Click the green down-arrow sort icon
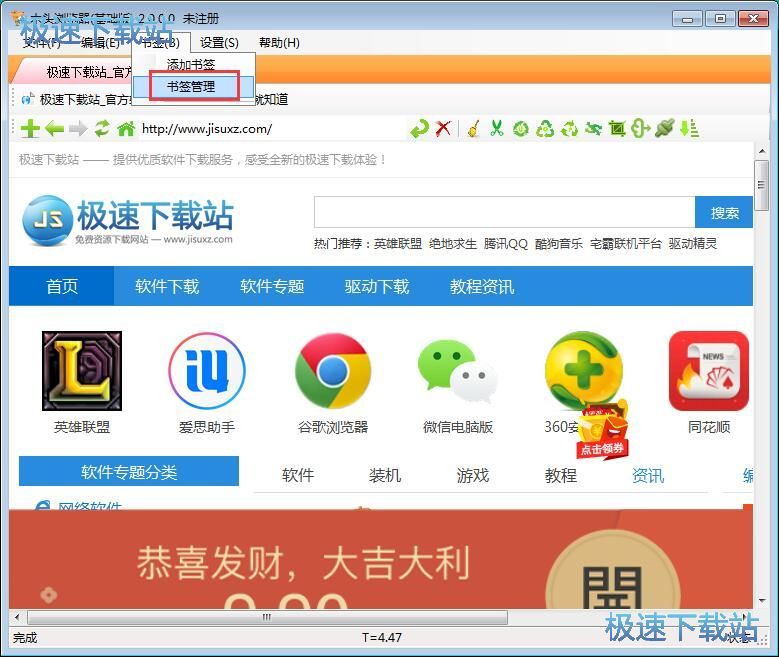The width and height of the screenshot is (779, 657). [690, 129]
